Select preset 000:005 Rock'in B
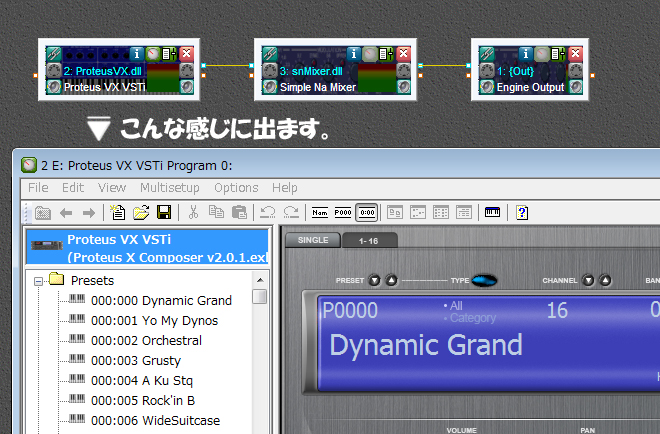The width and height of the screenshot is (660, 434). (x=143, y=401)
